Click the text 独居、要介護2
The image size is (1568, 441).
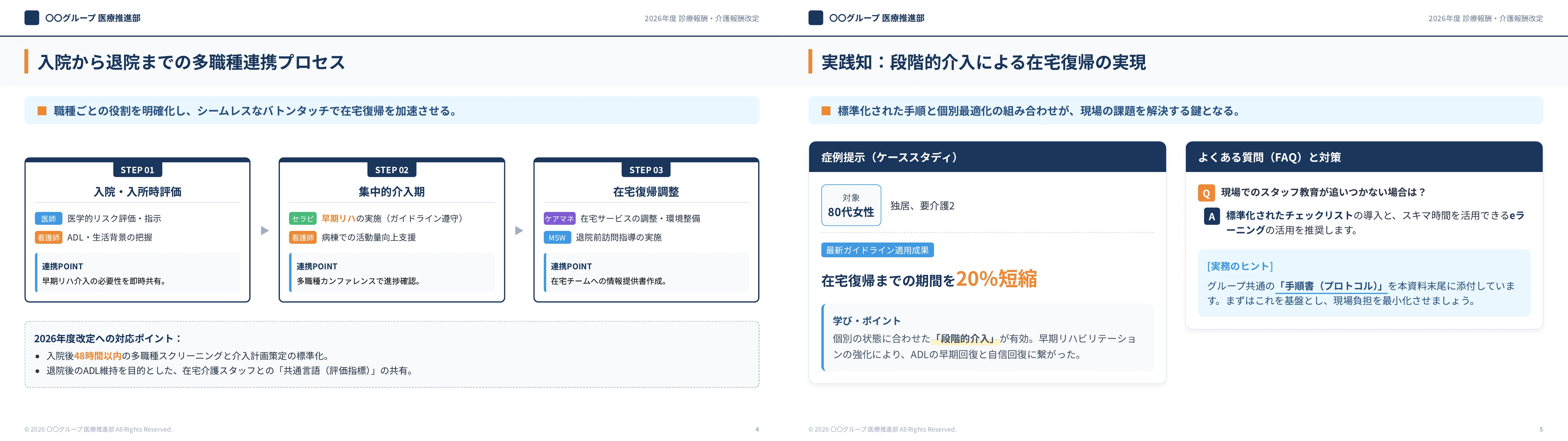[922, 206]
